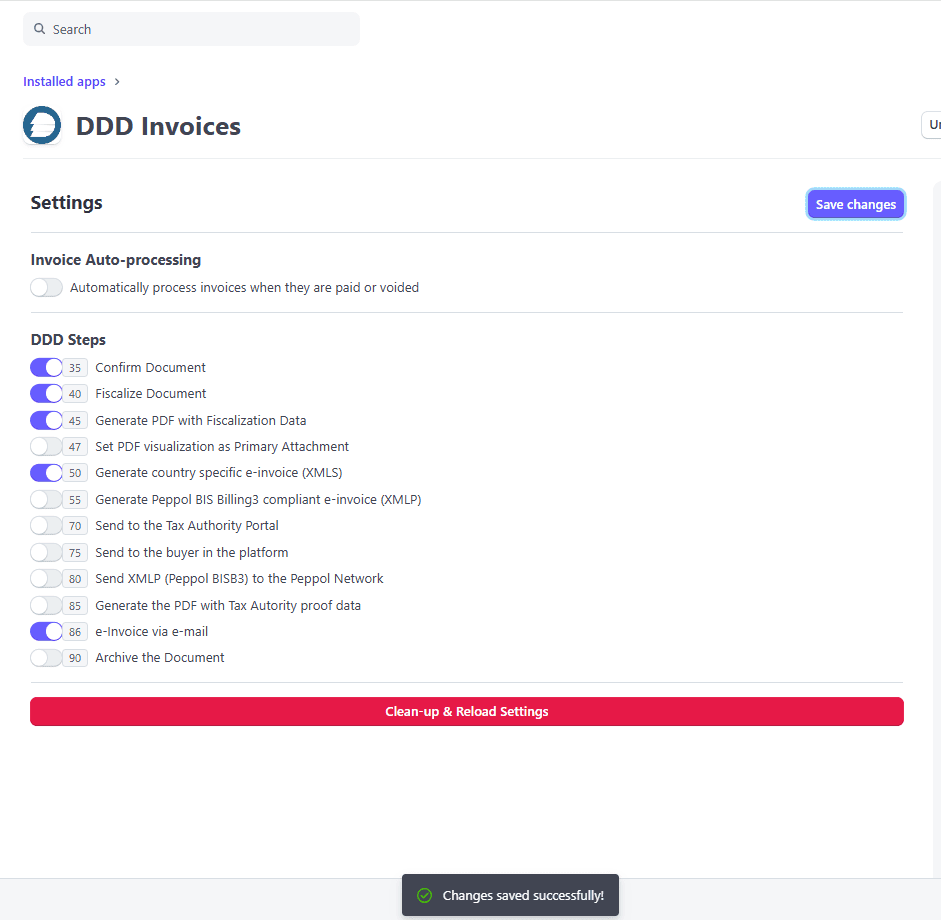Click the search magnifying glass icon
The height and width of the screenshot is (920, 941).
click(x=39, y=28)
